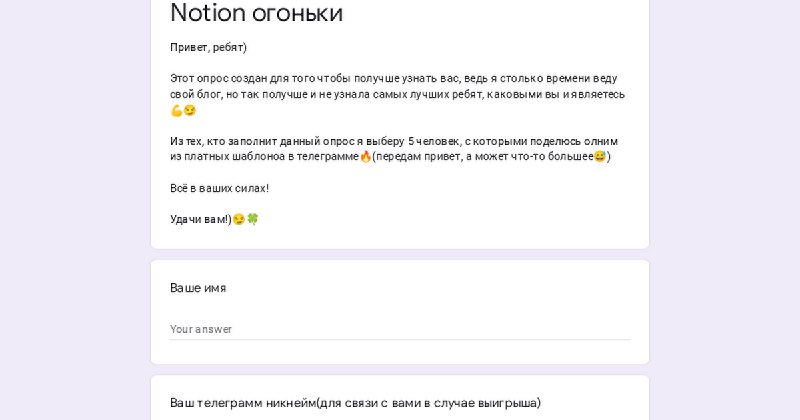Click the 'Ваше имя' question label
This screenshot has width=800, height=420.
(198, 288)
